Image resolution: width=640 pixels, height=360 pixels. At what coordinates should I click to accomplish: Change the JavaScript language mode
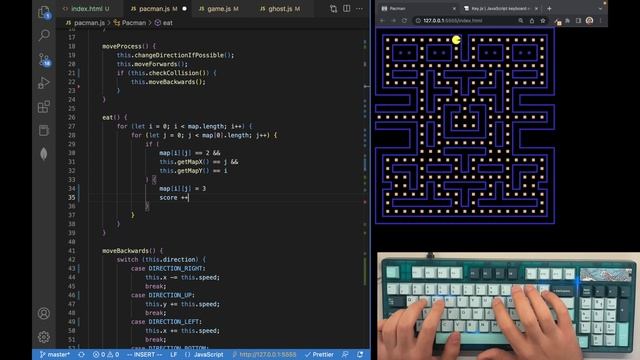[x=204, y=355]
